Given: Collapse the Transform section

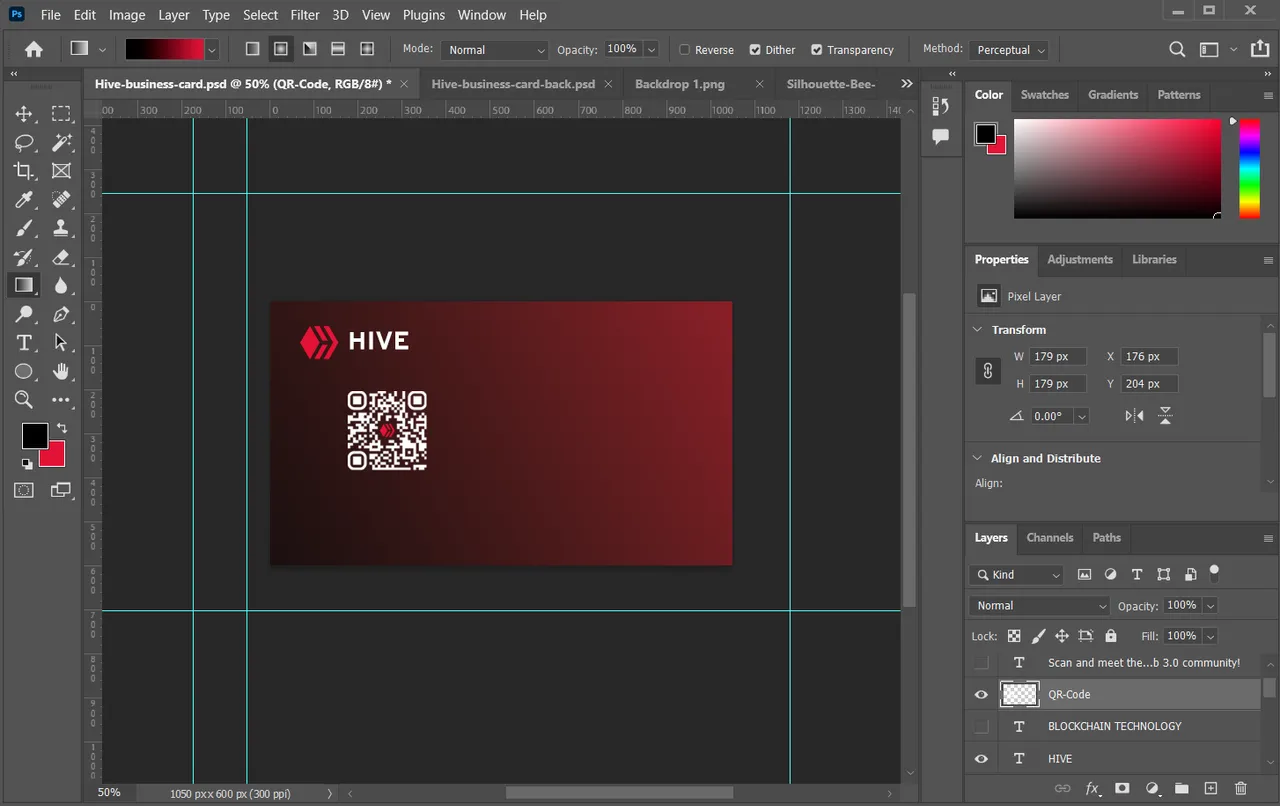Looking at the screenshot, I should pos(978,330).
